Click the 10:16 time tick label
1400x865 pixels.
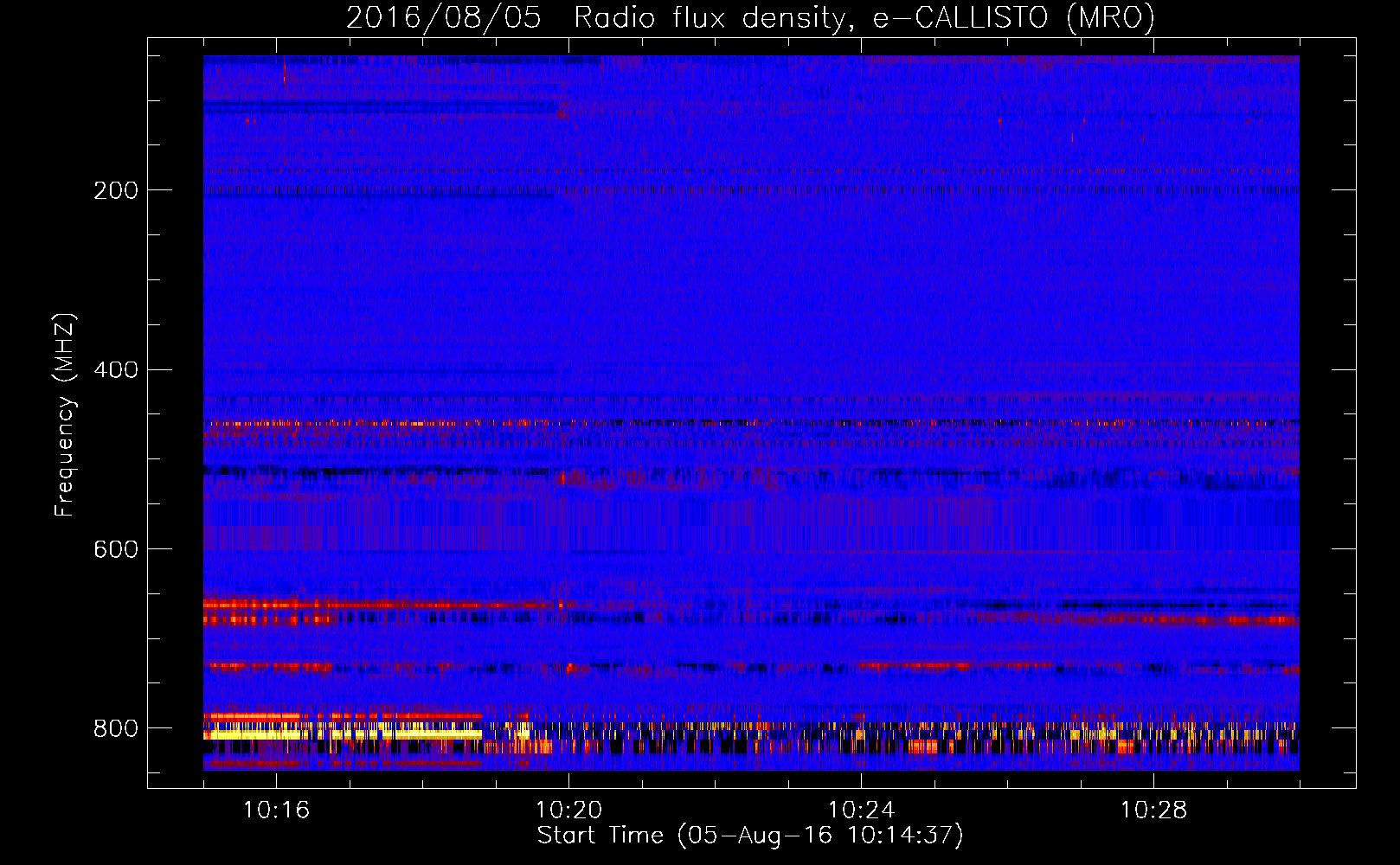(277, 811)
